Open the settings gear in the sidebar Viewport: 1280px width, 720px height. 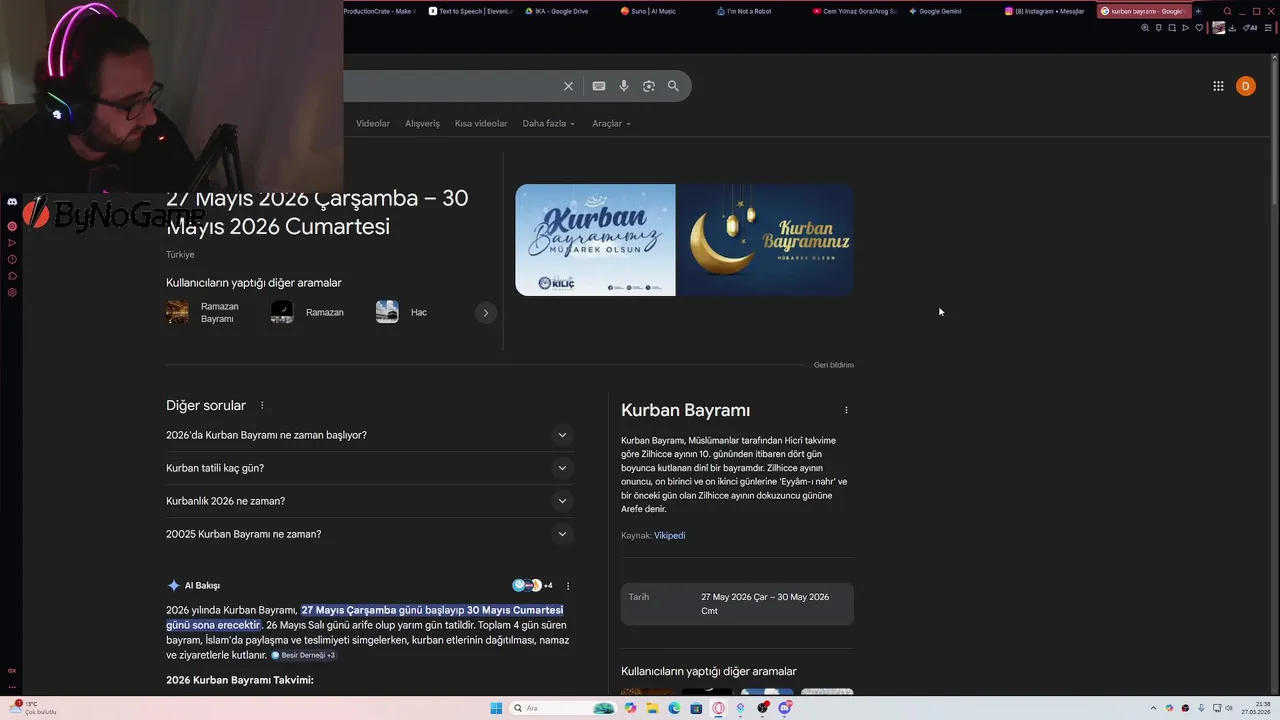12,293
